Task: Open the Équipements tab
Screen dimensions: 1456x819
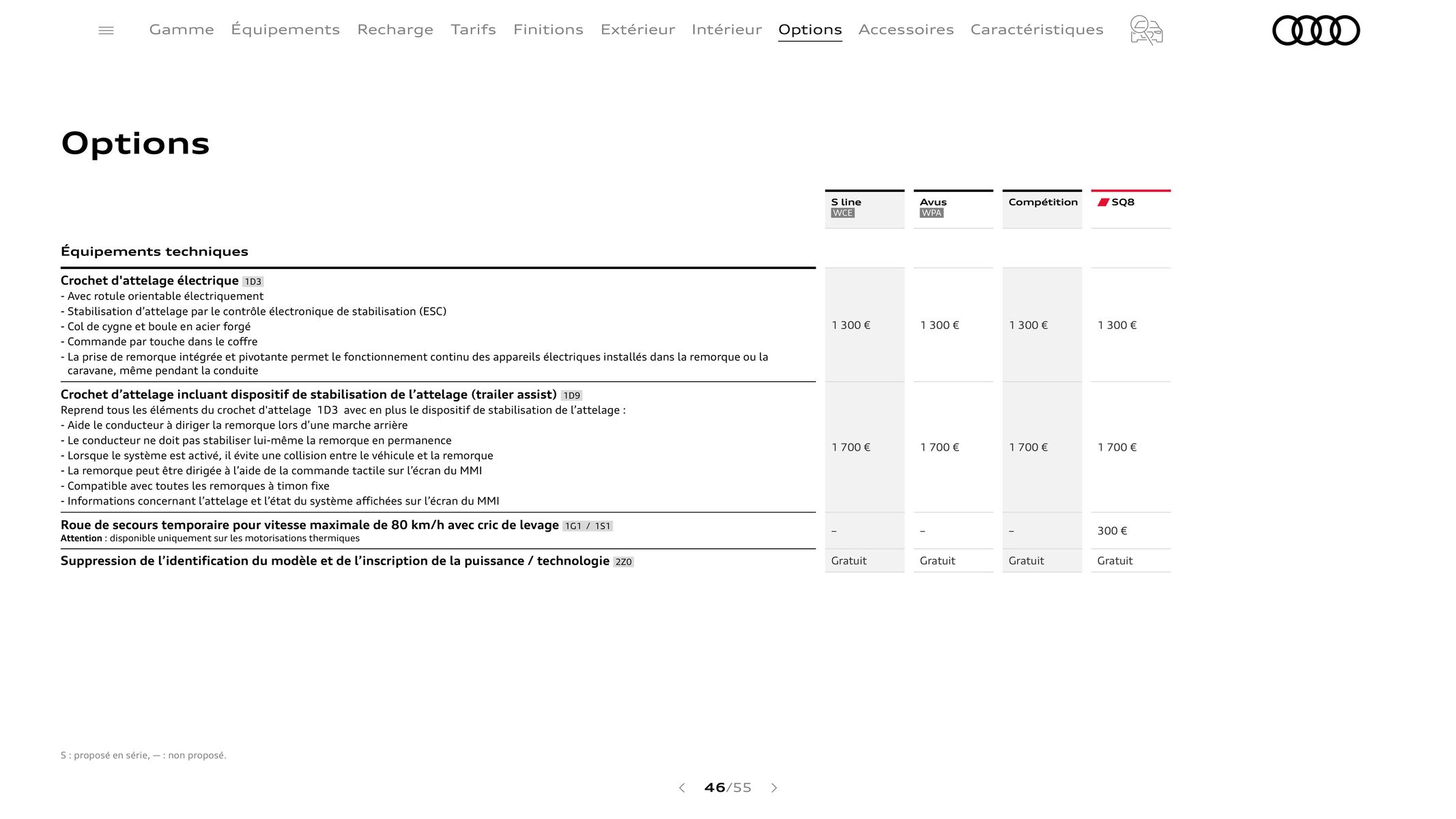Action: pyautogui.click(x=285, y=29)
